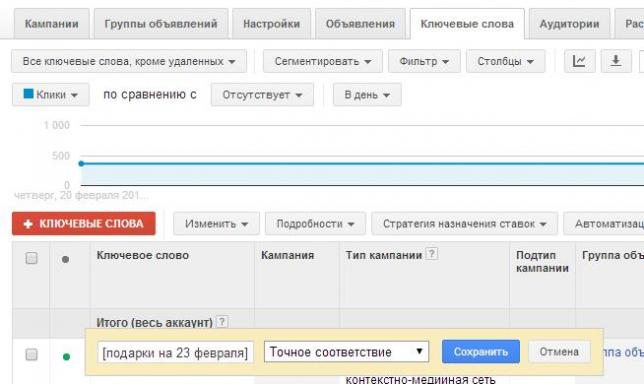Open the Изменить dropdown
644x384 pixels.
[x=216, y=224]
